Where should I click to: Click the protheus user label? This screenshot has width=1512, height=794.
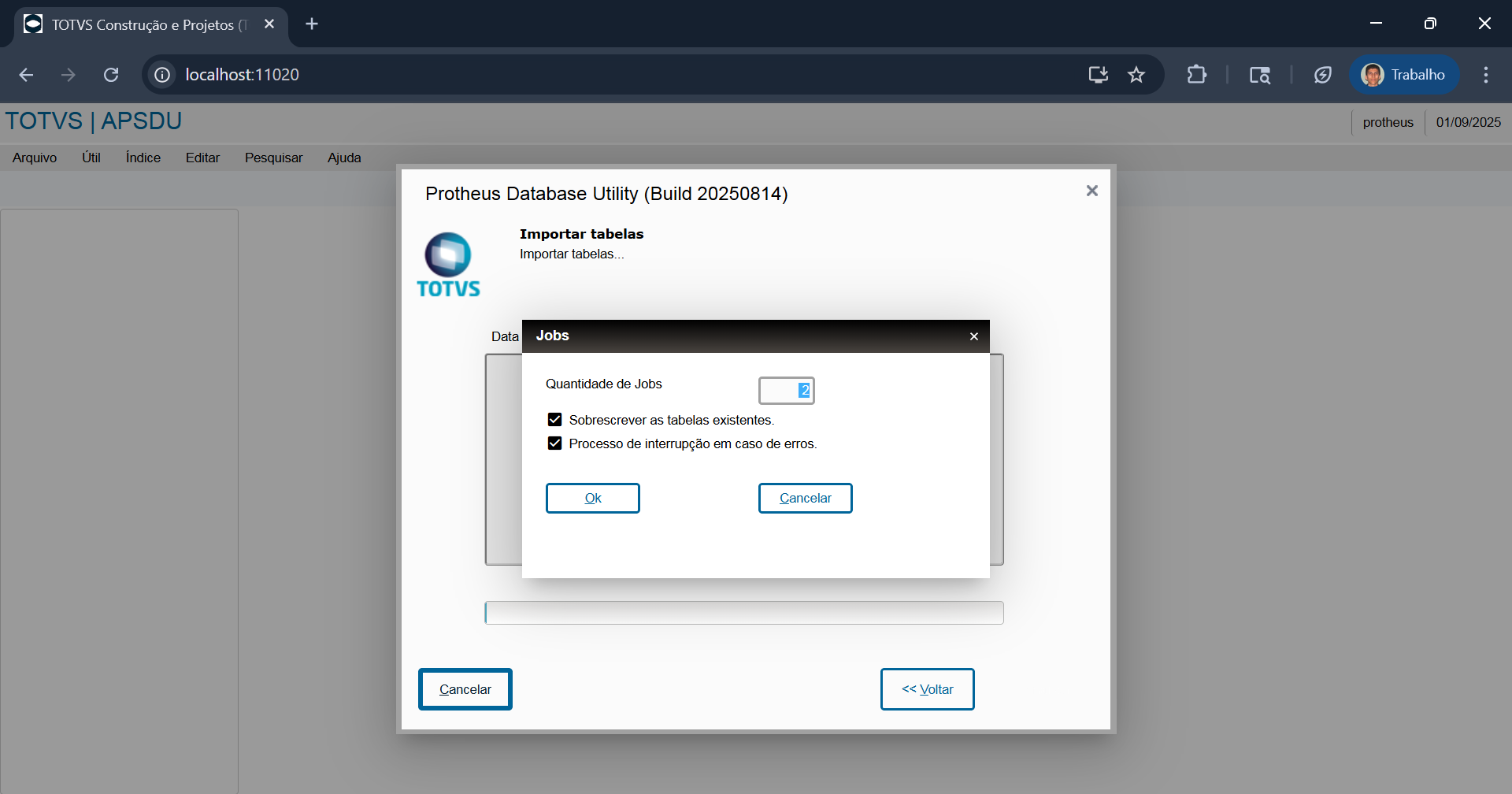(1388, 122)
